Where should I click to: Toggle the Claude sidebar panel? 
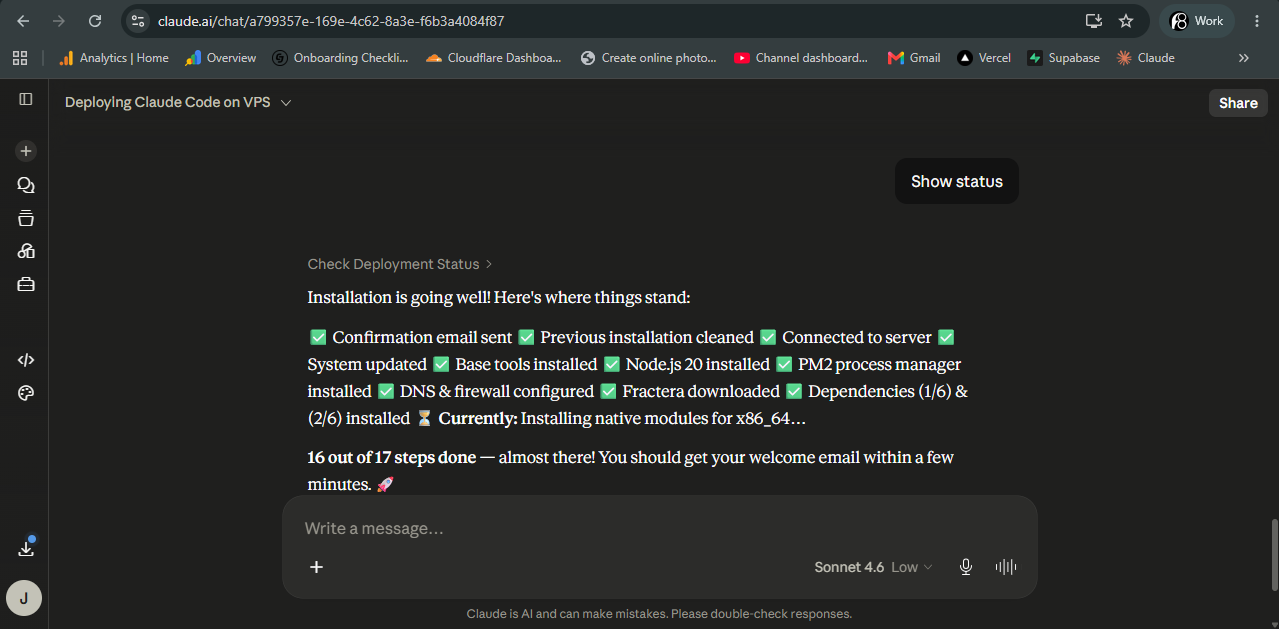[x=26, y=99]
